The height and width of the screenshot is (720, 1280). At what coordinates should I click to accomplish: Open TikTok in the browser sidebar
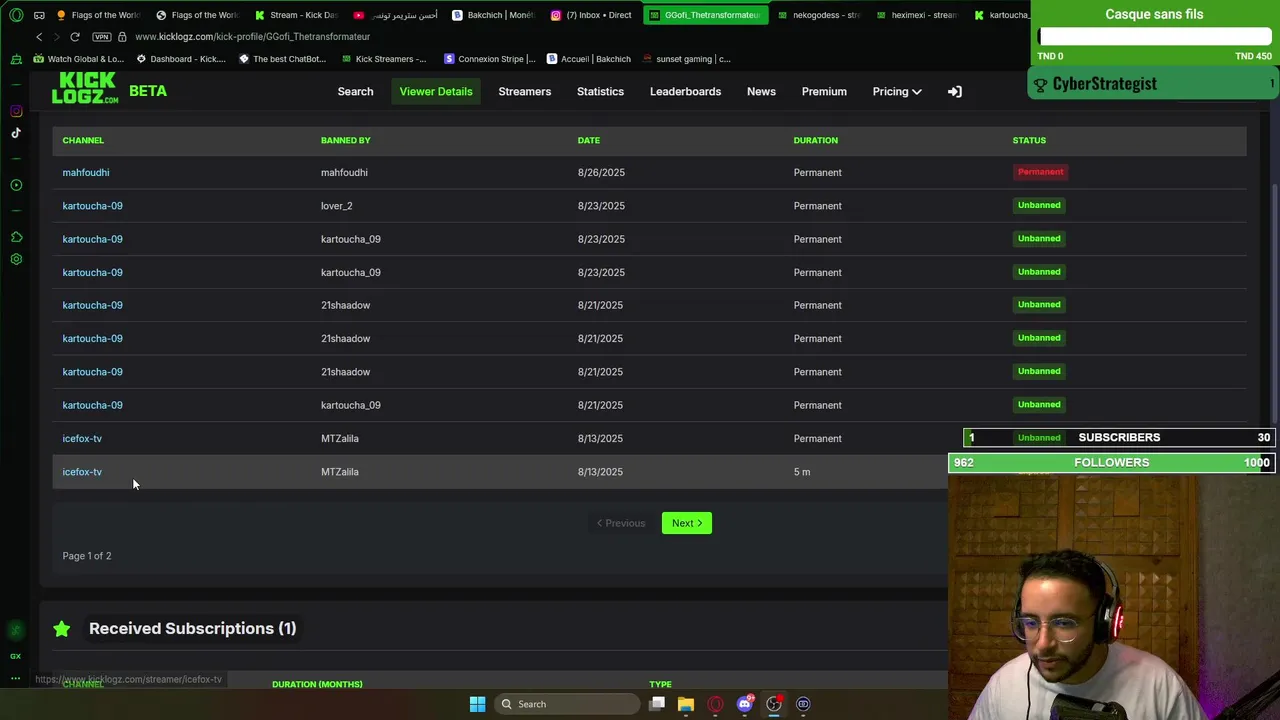[x=16, y=133]
